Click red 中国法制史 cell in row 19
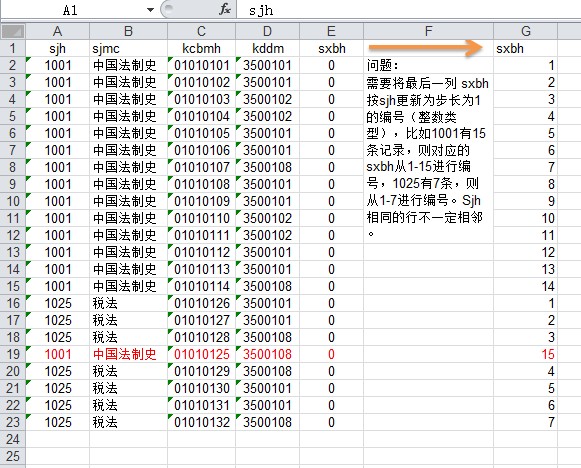Image resolution: width=581 pixels, height=468 pixels. 128,354
